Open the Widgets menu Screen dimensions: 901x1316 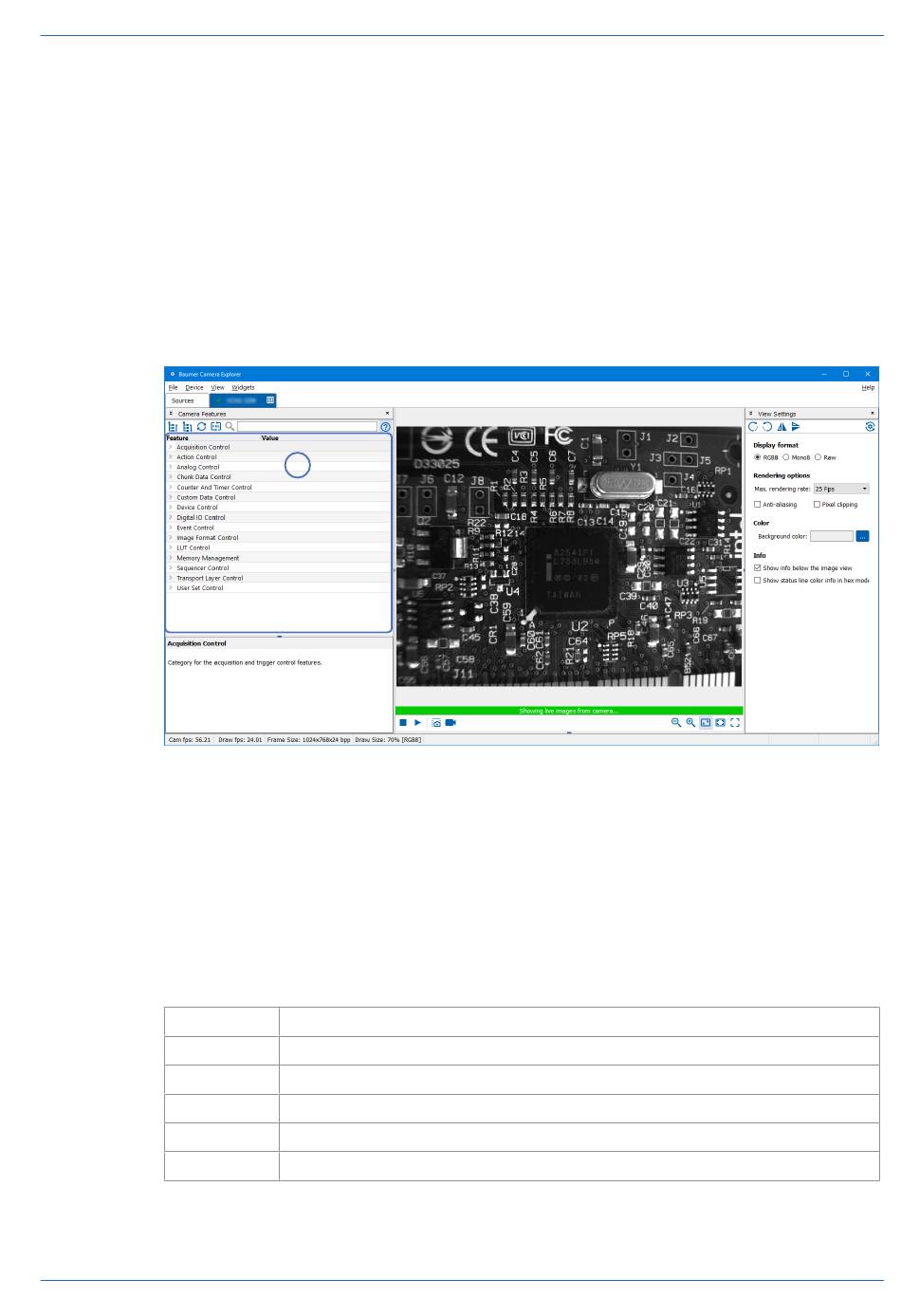243,387
